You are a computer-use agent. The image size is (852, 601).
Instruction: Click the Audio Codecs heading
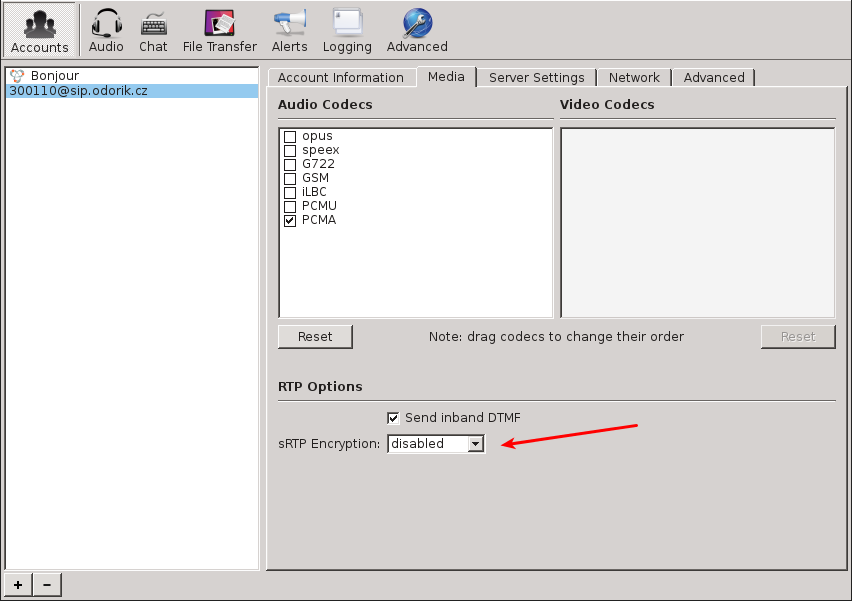pos(325,104)
